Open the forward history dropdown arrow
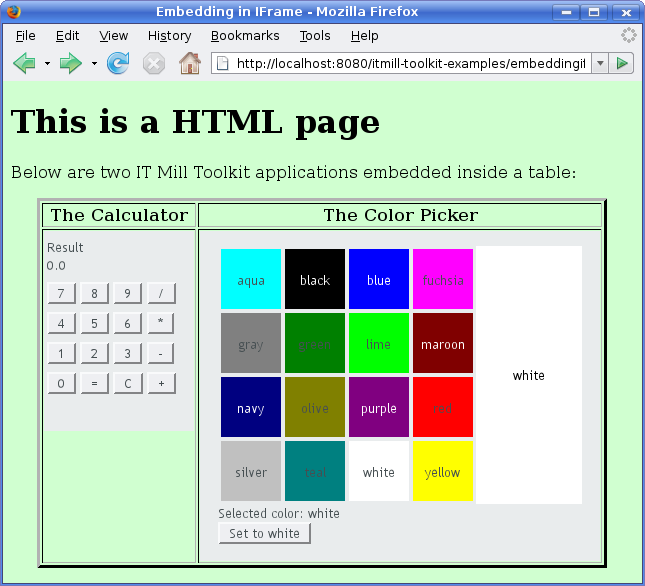The image size is (645, 586). (x=94, y=64)
